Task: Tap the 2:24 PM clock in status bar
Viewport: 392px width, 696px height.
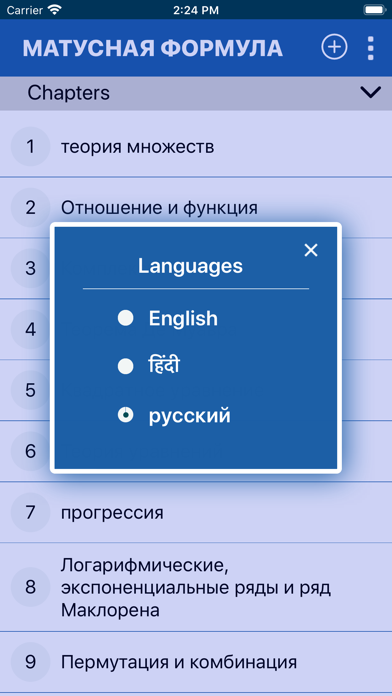Action: click(x=196, y=10)
